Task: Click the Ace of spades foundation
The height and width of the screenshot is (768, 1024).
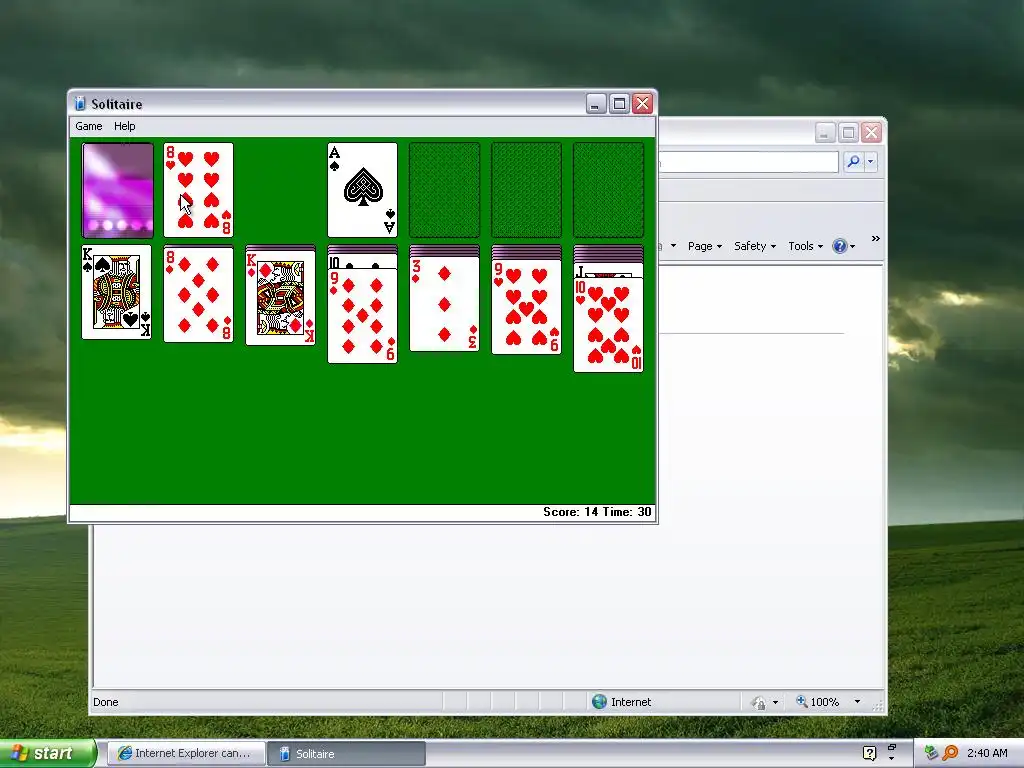Action: [362, 190]
